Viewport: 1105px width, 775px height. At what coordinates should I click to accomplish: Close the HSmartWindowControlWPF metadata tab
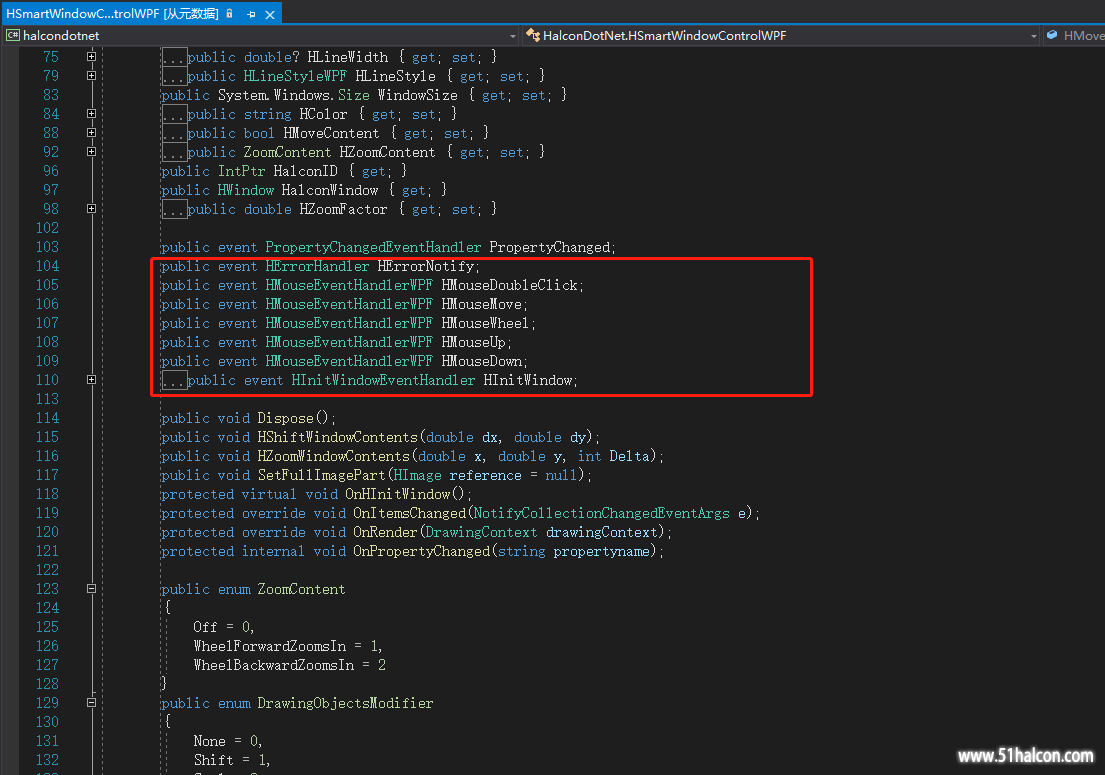coord(269,14)
